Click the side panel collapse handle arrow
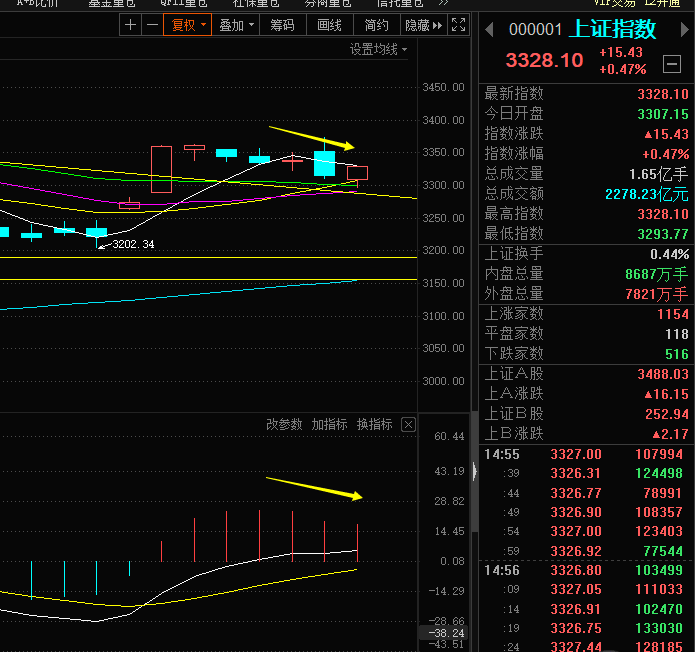This screenshot has width=695, height=652. 474,471
